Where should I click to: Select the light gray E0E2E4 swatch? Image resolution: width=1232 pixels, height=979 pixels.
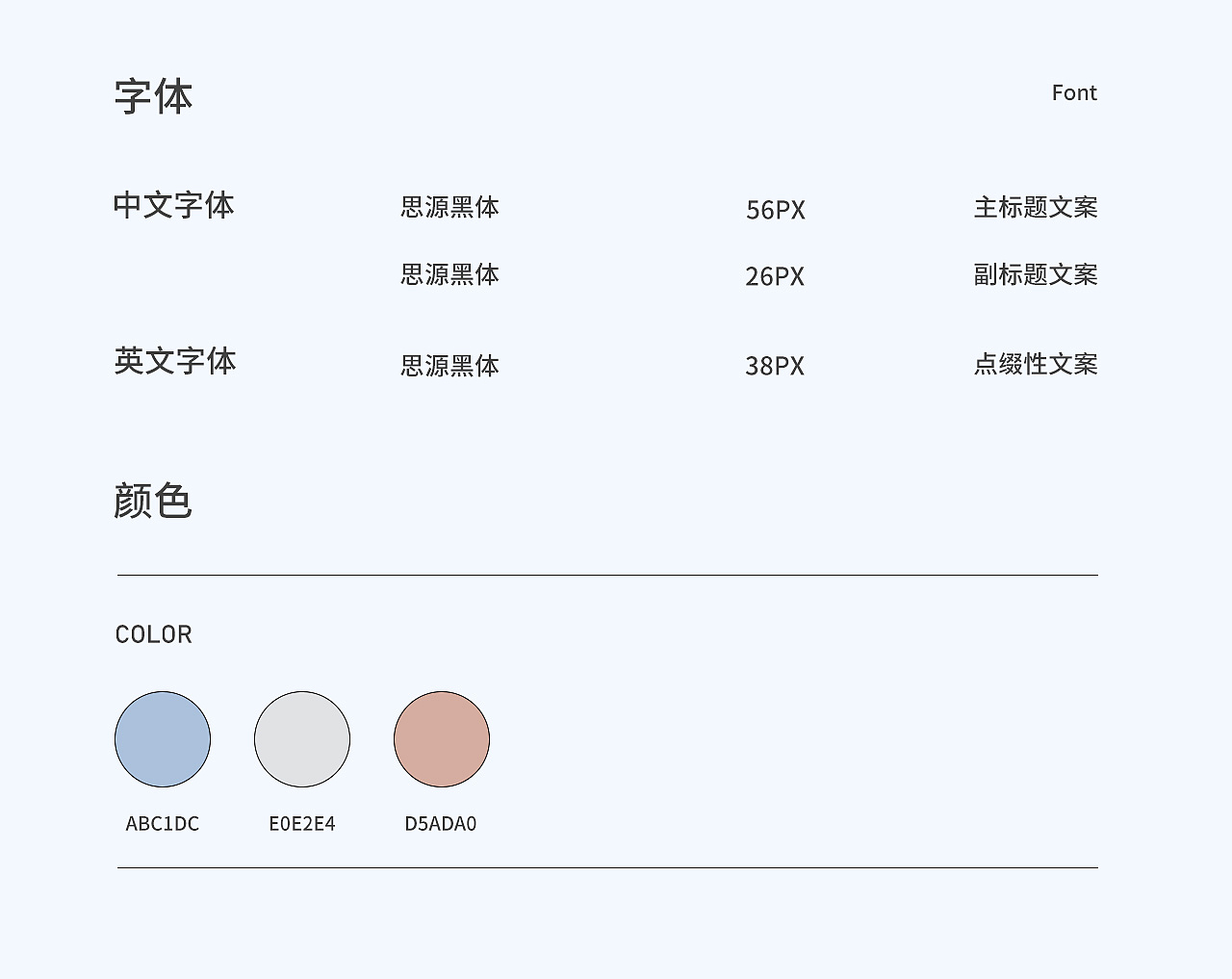point(302,739)
